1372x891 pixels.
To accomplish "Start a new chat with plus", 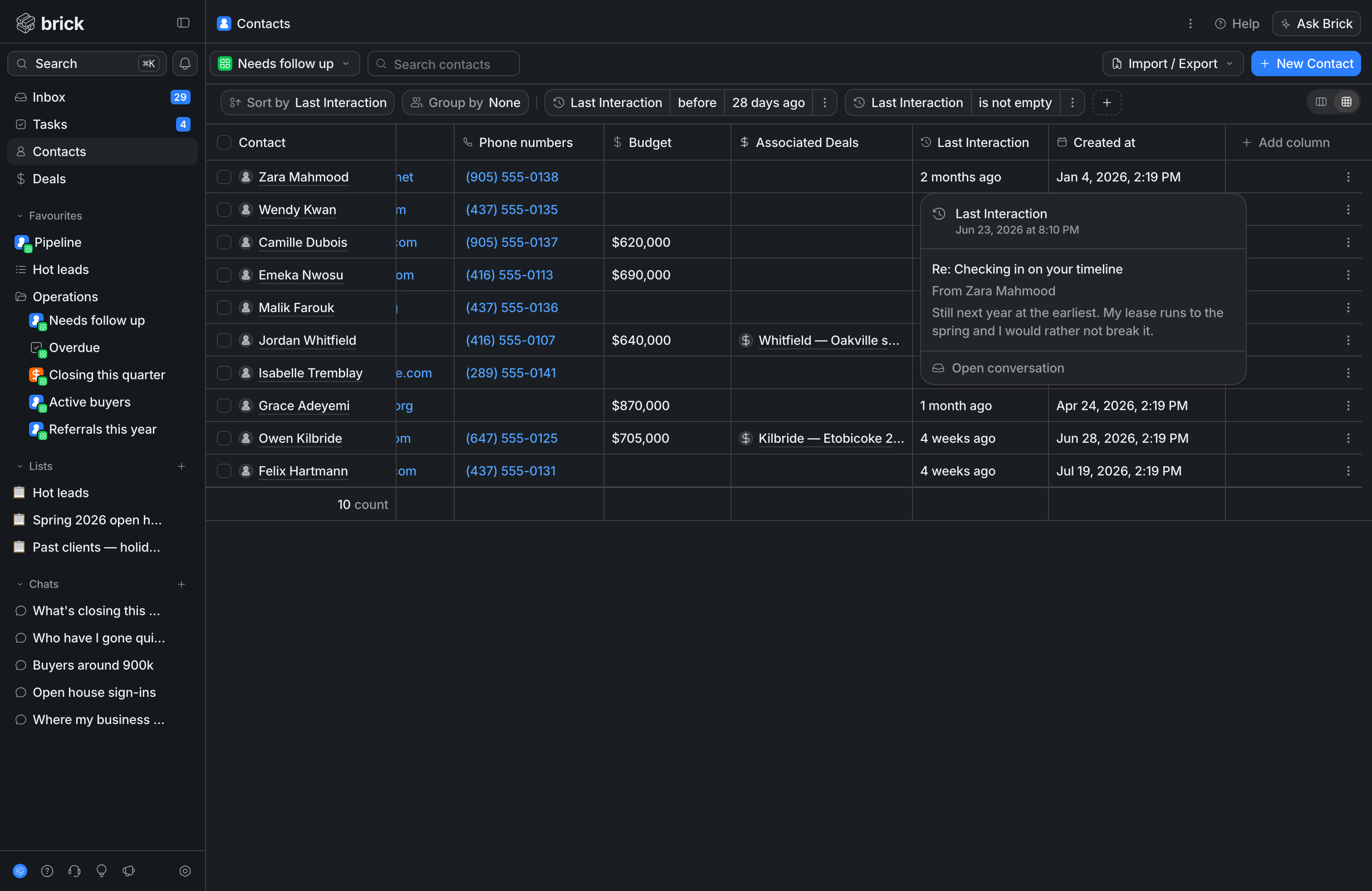I will (x=181, y=584).
